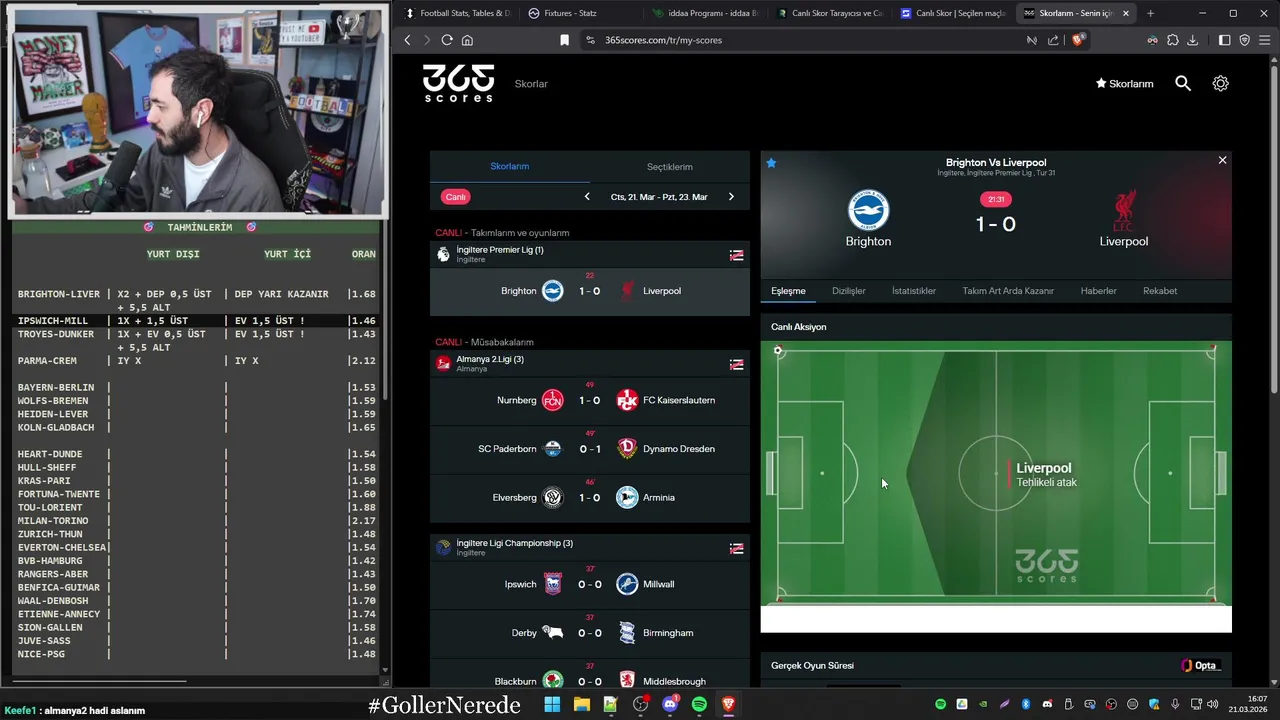Toggle favorite star on Brighton Vs Liverpool panel

click(x=771, y=163)
